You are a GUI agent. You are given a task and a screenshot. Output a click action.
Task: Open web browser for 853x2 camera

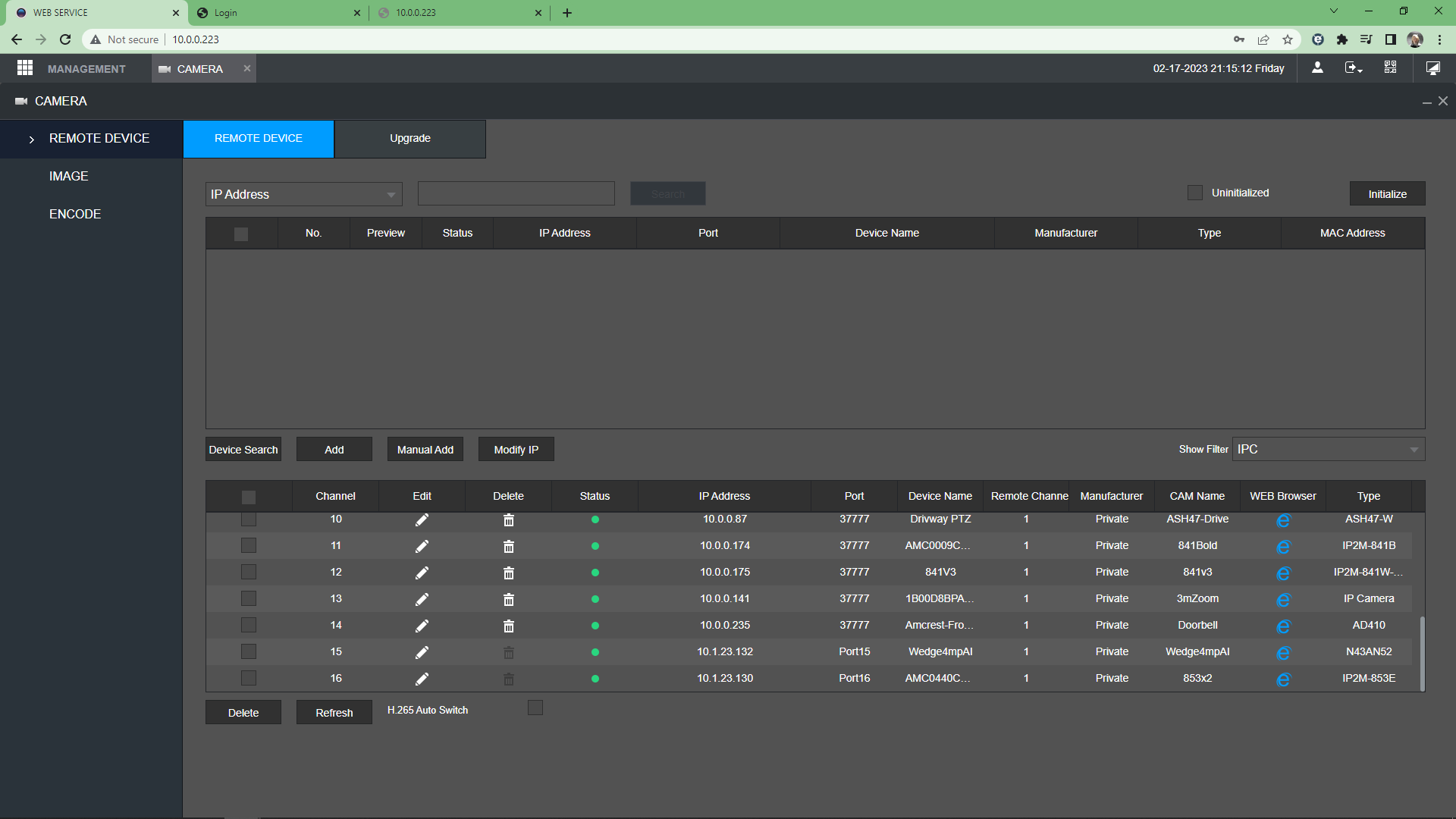pos(1283,679)
